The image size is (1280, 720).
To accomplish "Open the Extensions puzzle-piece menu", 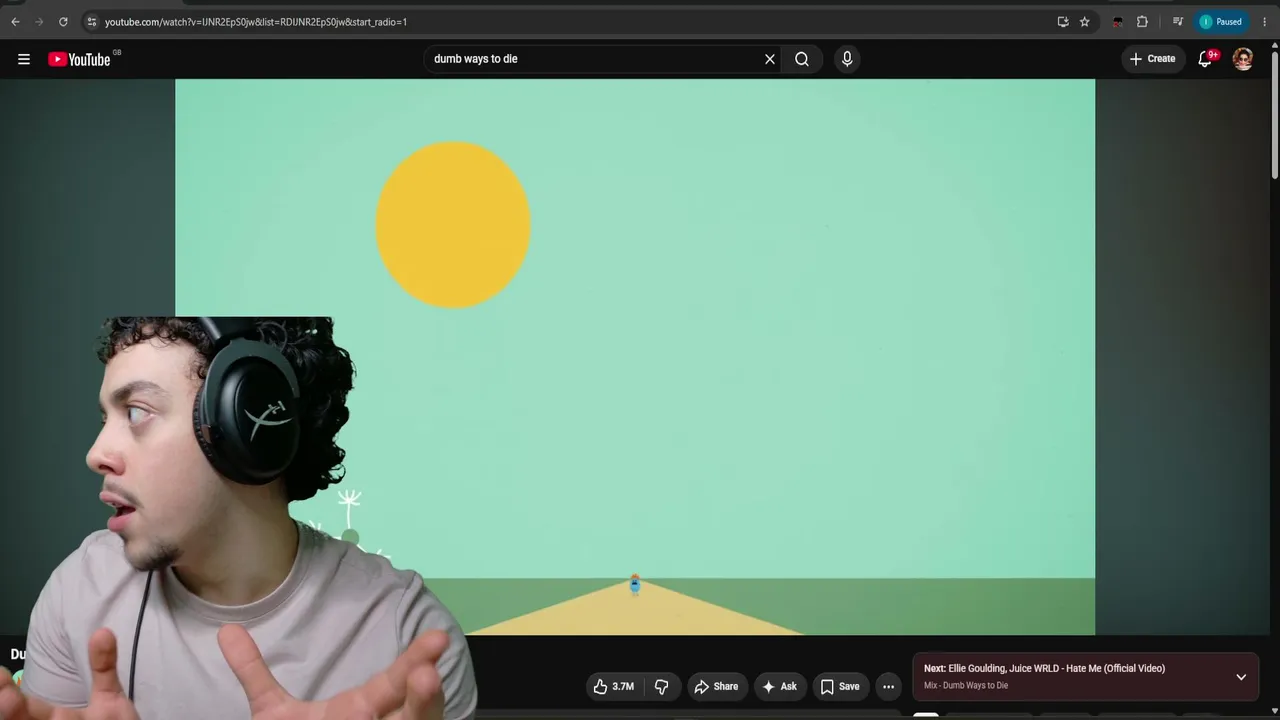I will (1142, 22).
